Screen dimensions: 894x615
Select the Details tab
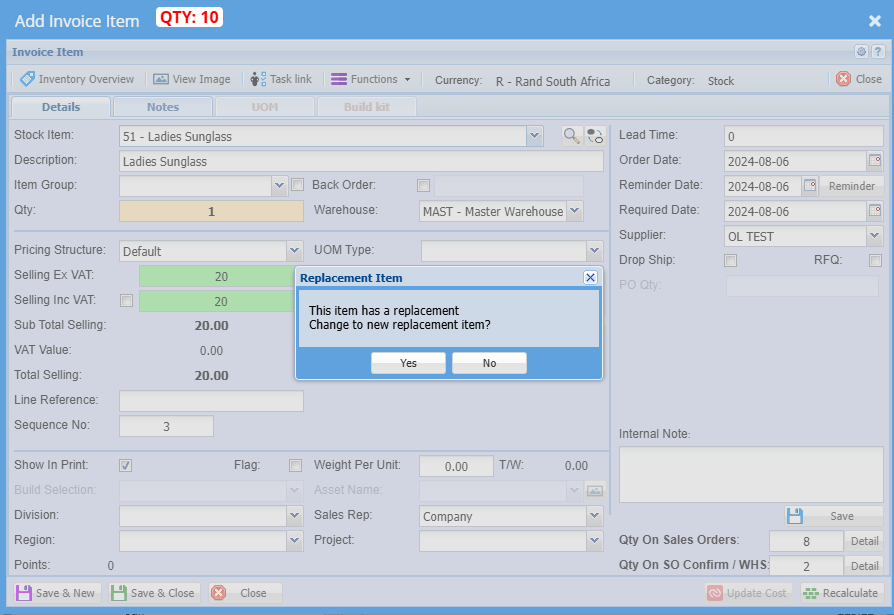(61, 107)
